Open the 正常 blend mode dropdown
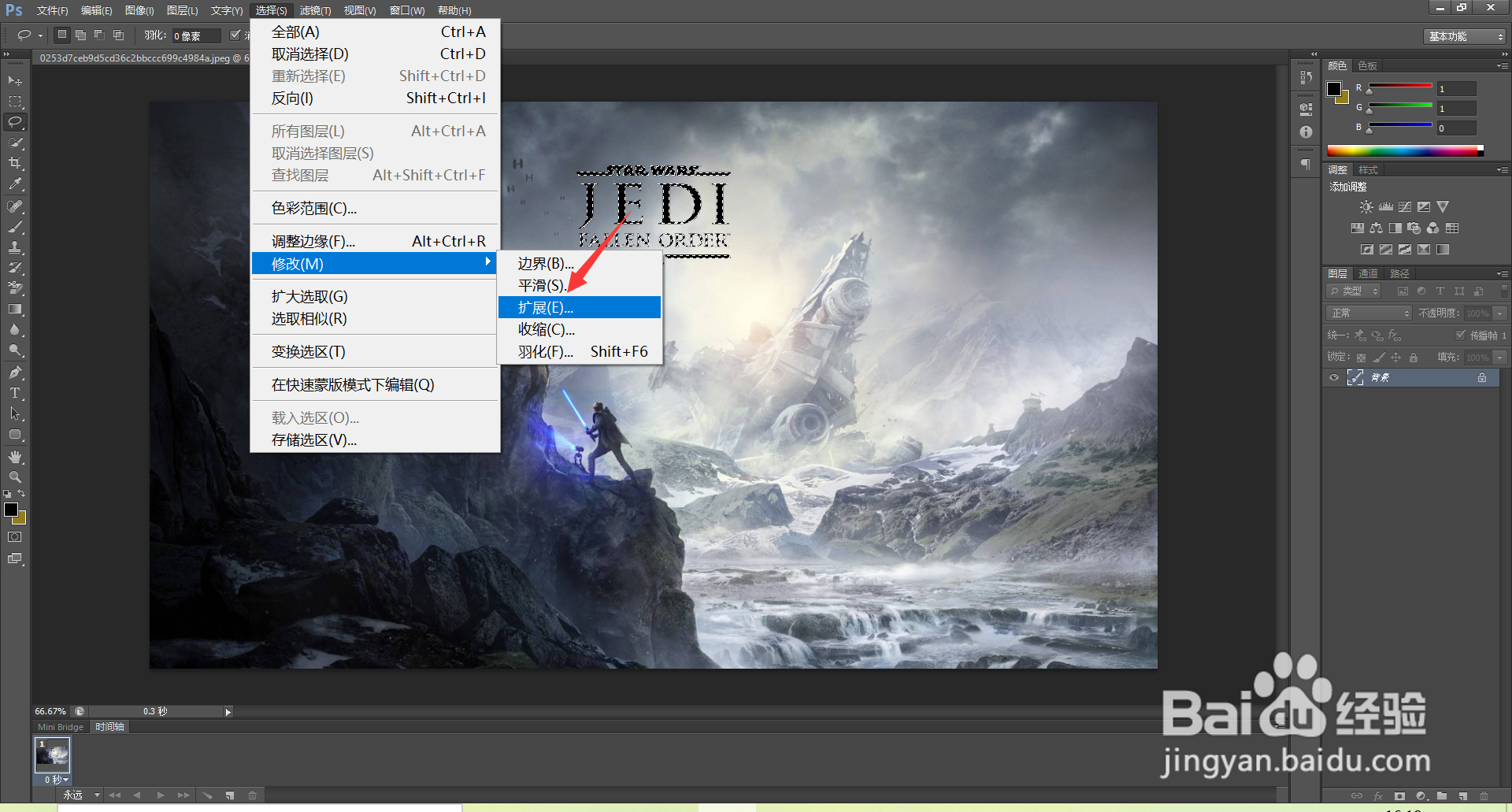Viewport: 1512px width, 812px height. 1369,313
